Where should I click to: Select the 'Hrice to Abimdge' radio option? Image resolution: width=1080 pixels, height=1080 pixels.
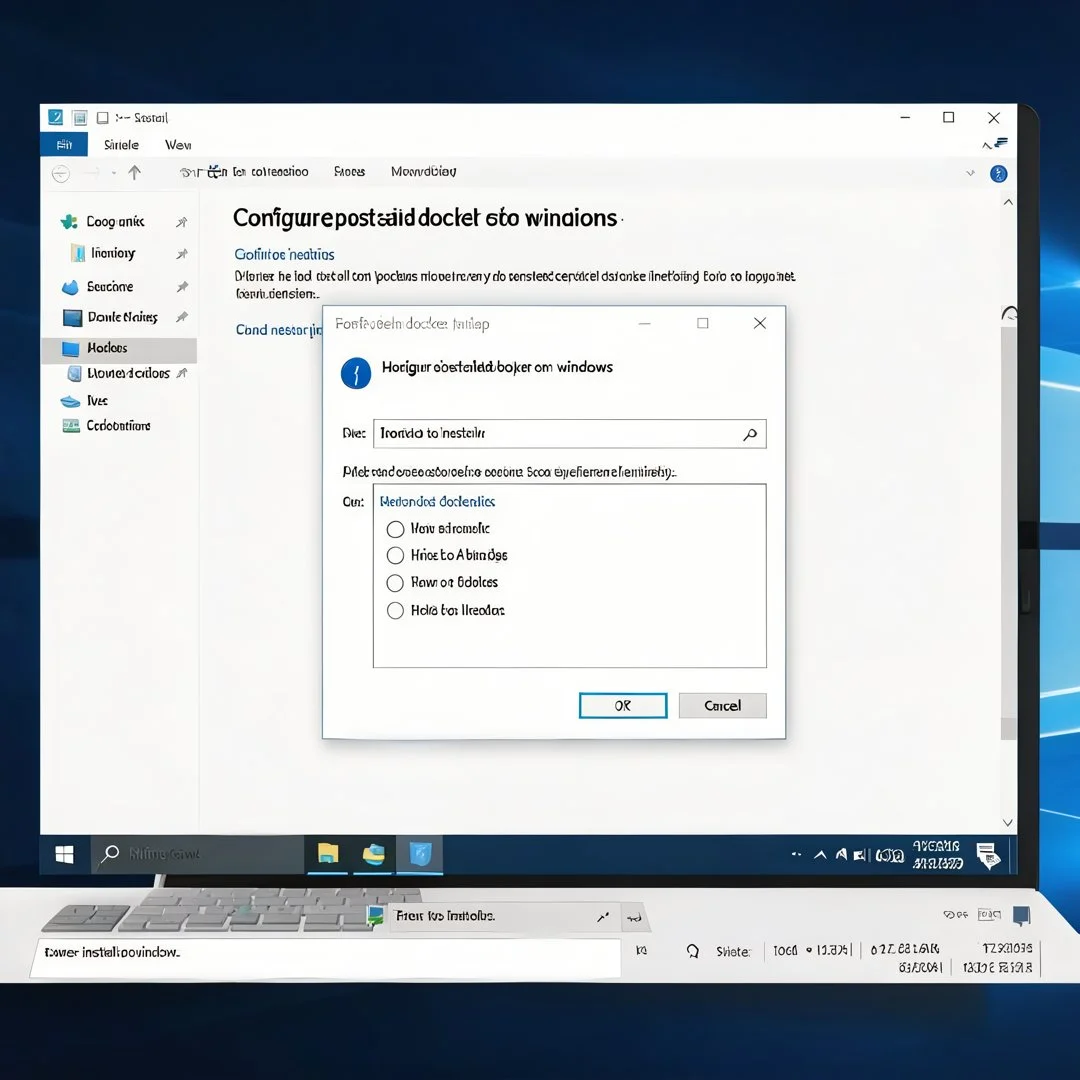click(395, 555)
